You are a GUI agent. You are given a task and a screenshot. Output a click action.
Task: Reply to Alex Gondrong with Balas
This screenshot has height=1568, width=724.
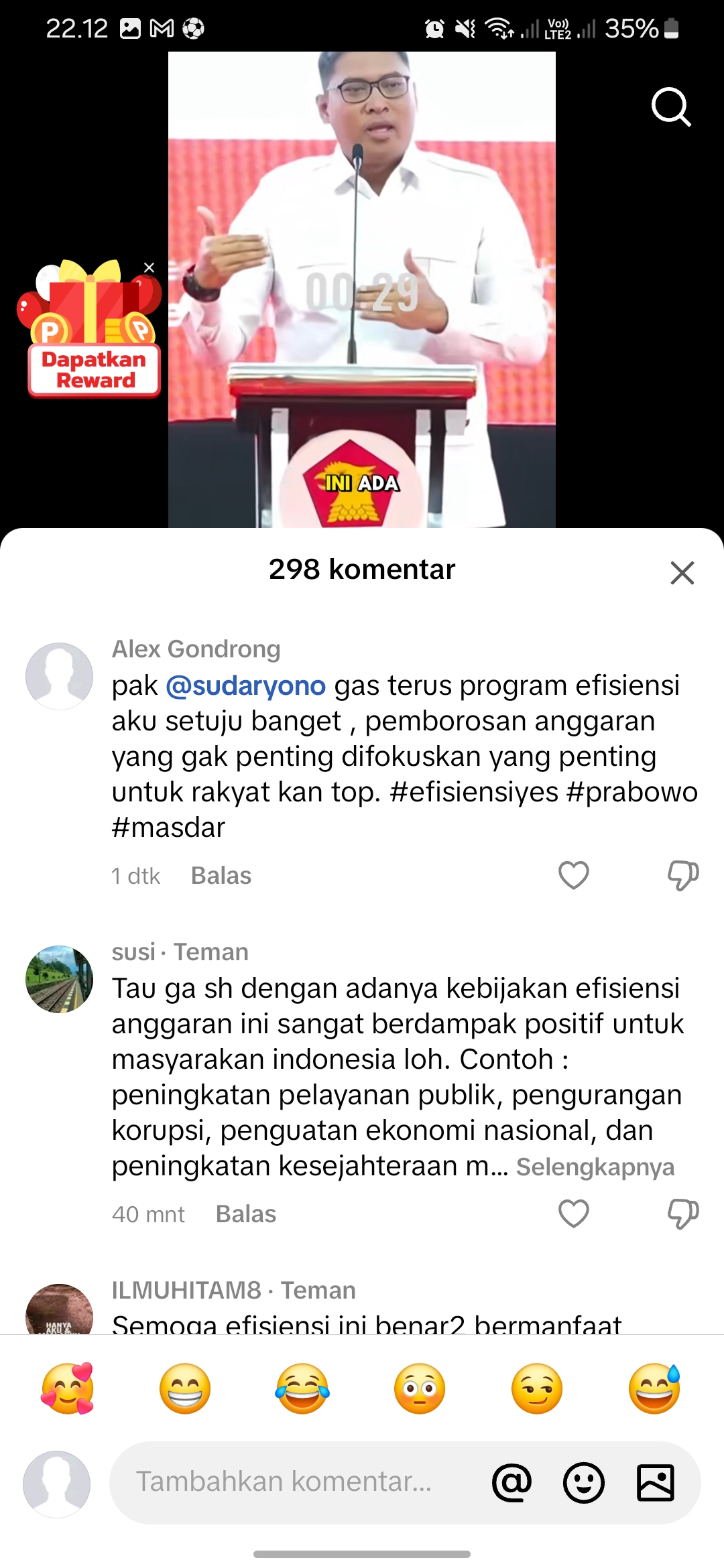pos(221,876)
